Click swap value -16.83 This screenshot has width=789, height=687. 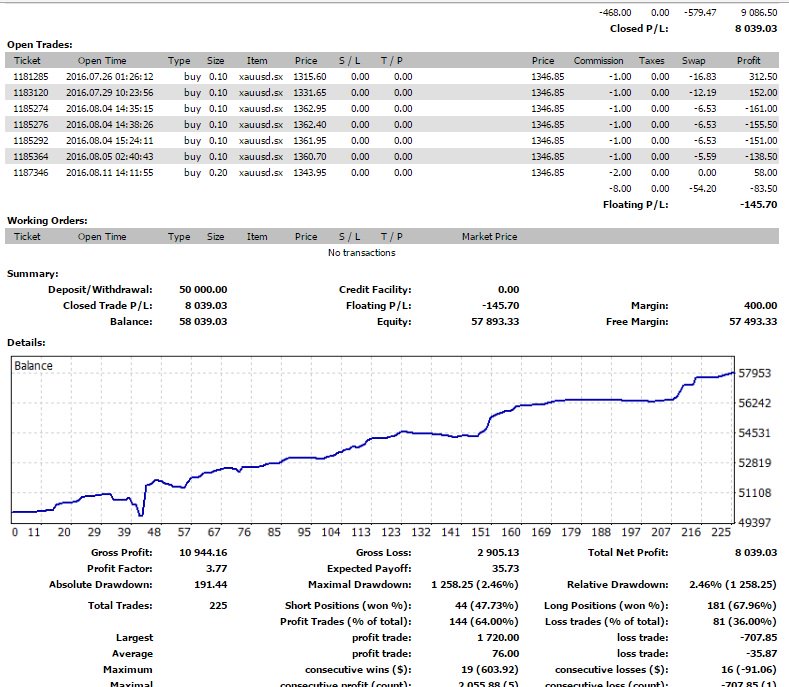702,77
